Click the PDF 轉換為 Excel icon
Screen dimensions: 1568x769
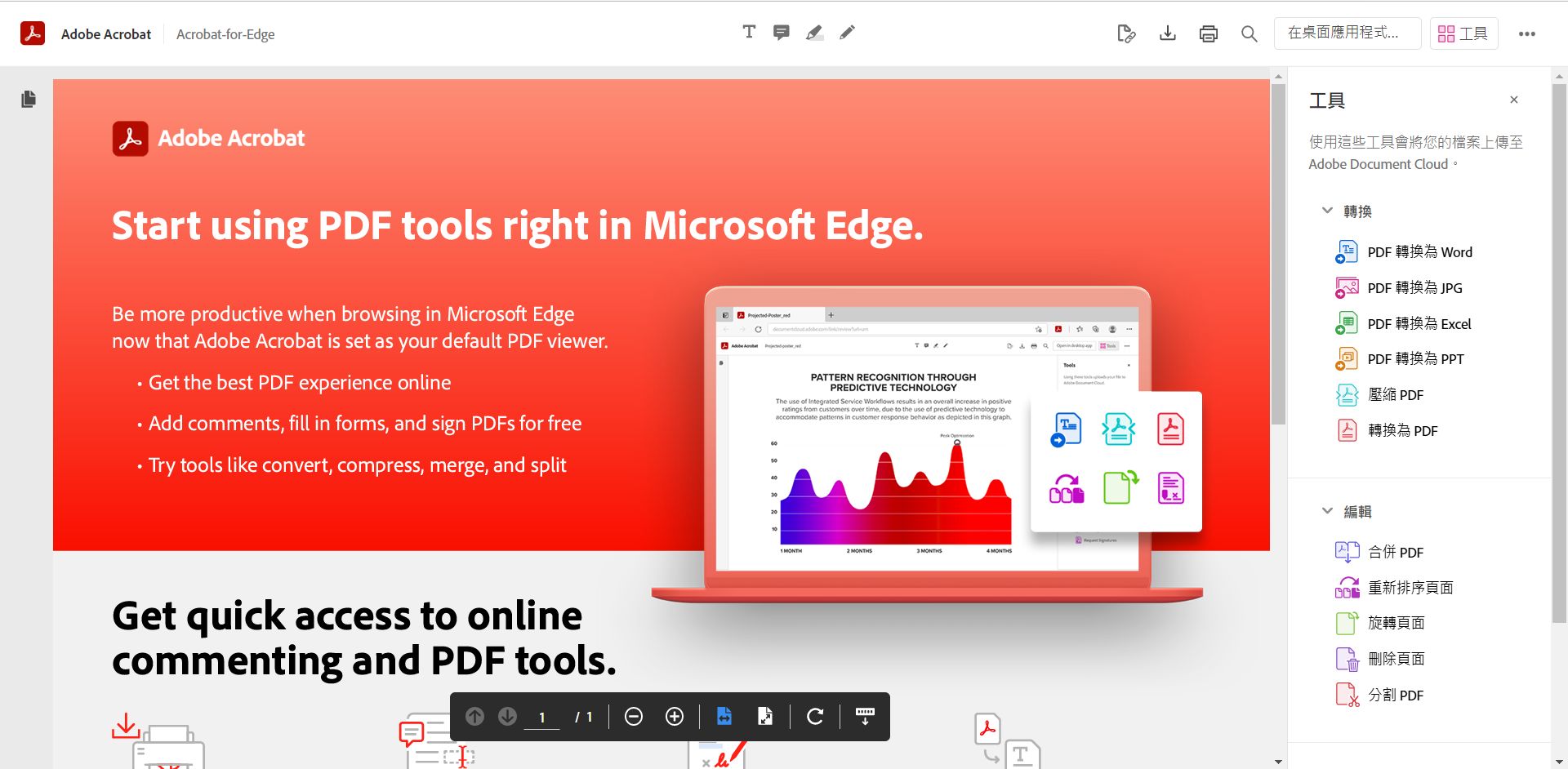coord(1347,323)
